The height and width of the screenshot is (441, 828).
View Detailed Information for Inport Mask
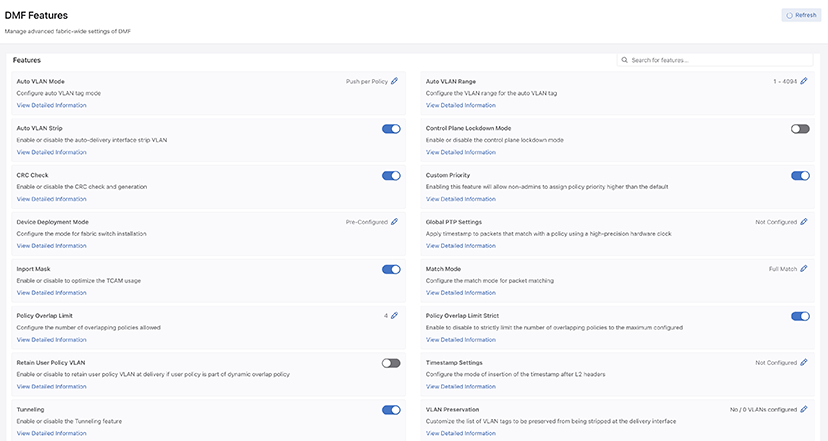(x=51, y=293)
